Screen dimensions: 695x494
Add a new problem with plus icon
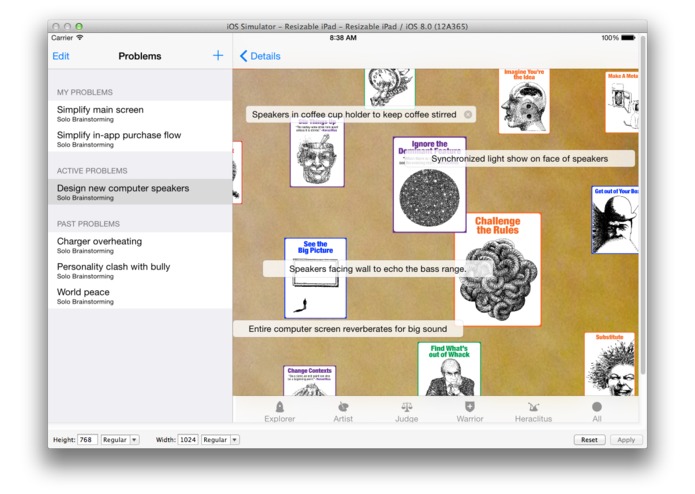(x=218, y=56)
